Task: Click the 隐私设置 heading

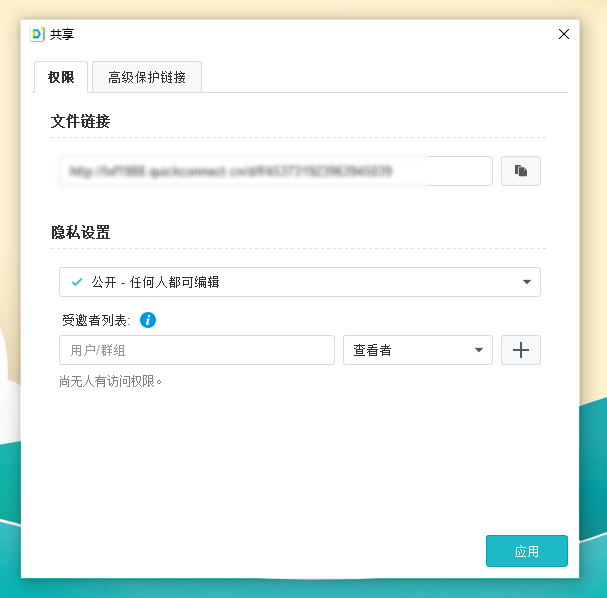Action: click(x=81, y=232)
